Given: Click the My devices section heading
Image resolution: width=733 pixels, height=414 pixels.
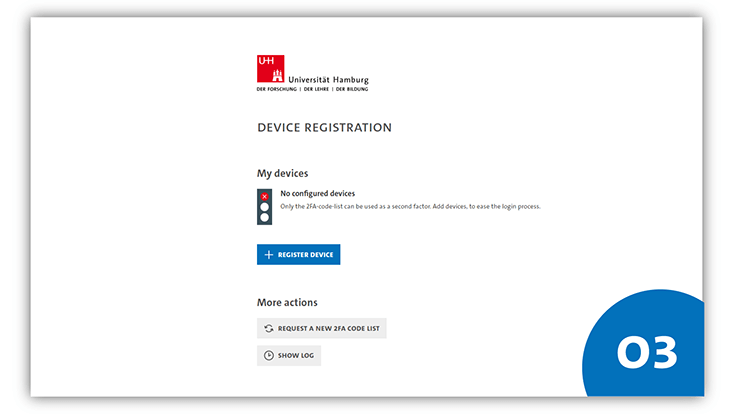Looking at the screenshot, I should (x=282, y=173).
